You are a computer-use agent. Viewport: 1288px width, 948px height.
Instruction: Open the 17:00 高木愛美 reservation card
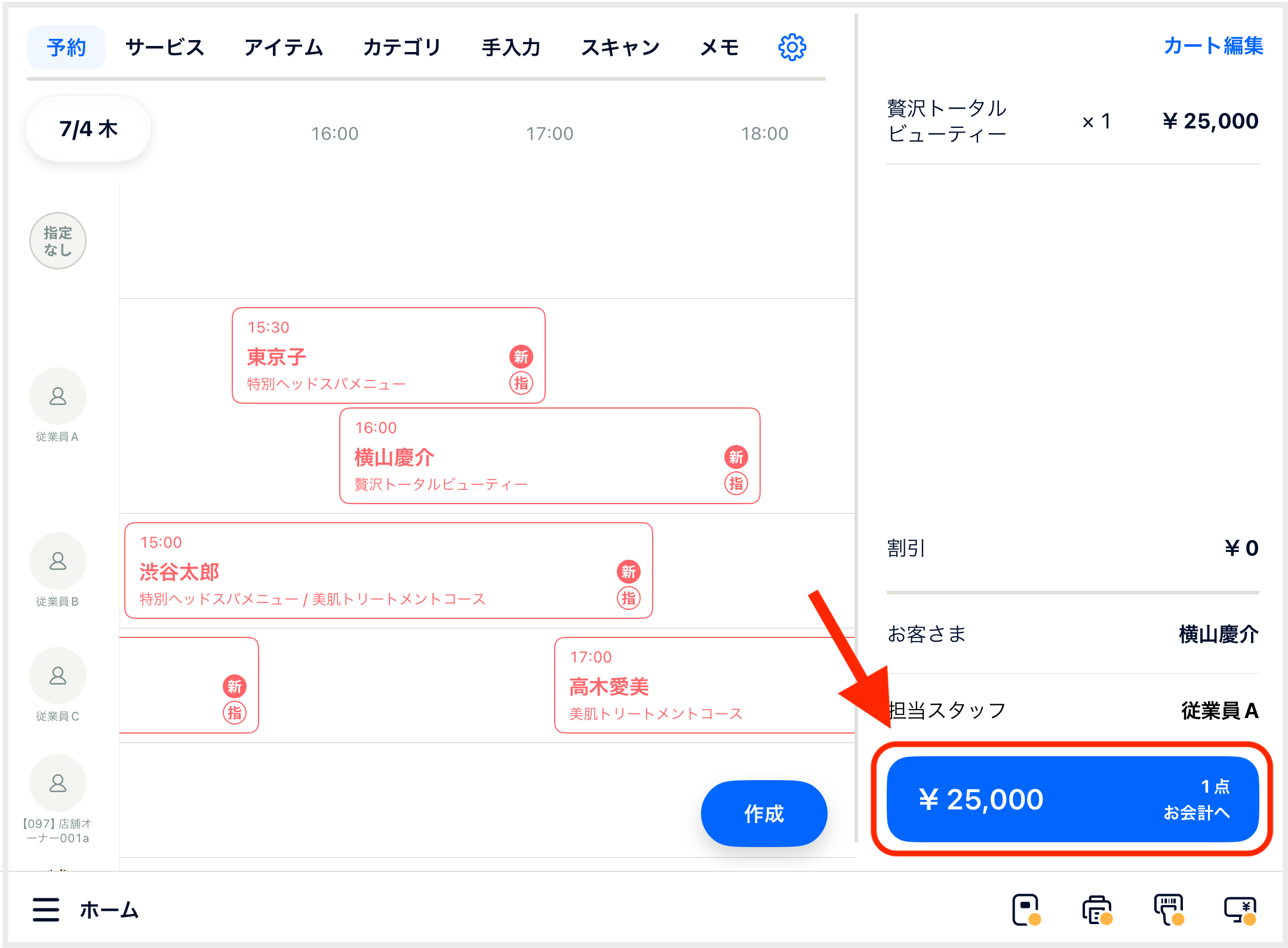click(705, 685)
